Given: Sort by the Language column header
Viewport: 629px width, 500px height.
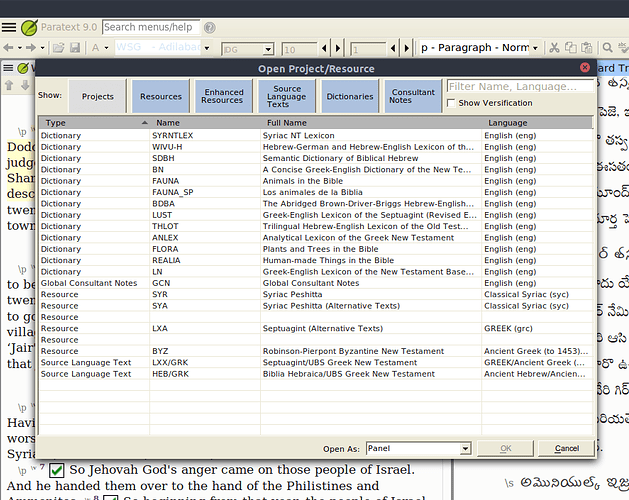Looking at the screenshot, I should pyautogui.click(x=537, y=123).
